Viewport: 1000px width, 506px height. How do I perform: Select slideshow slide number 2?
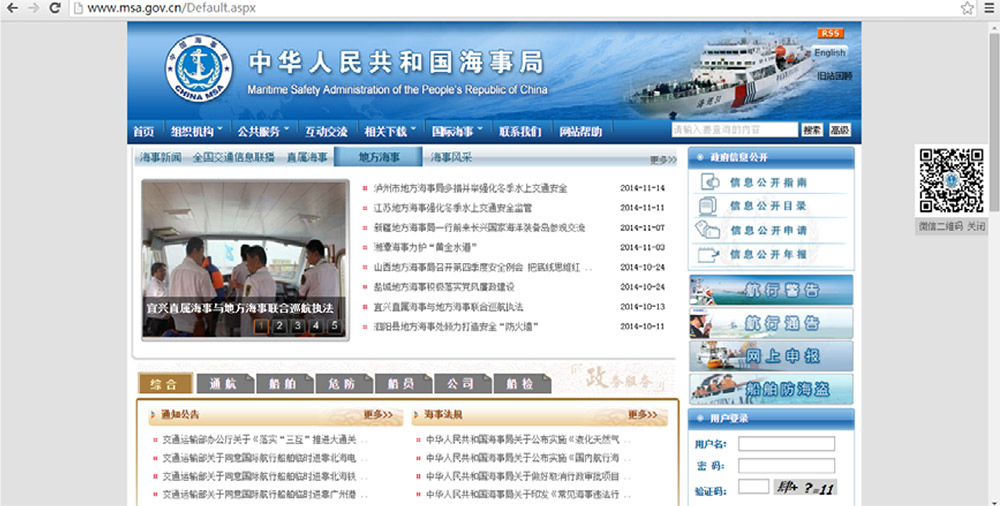(279, 326)
